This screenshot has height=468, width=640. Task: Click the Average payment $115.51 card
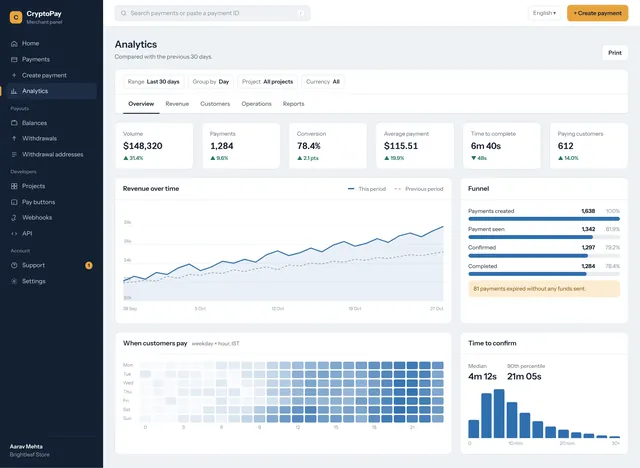click(415, 146)
